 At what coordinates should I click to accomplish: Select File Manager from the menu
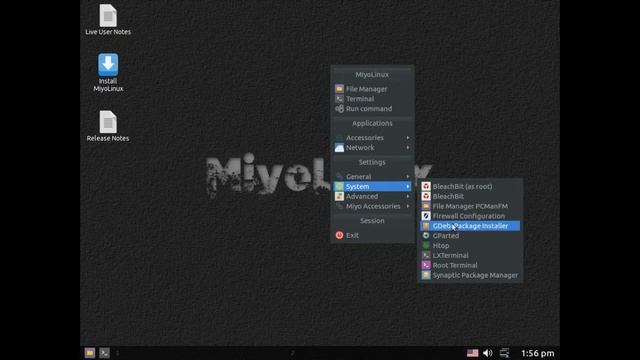point(372,89)
